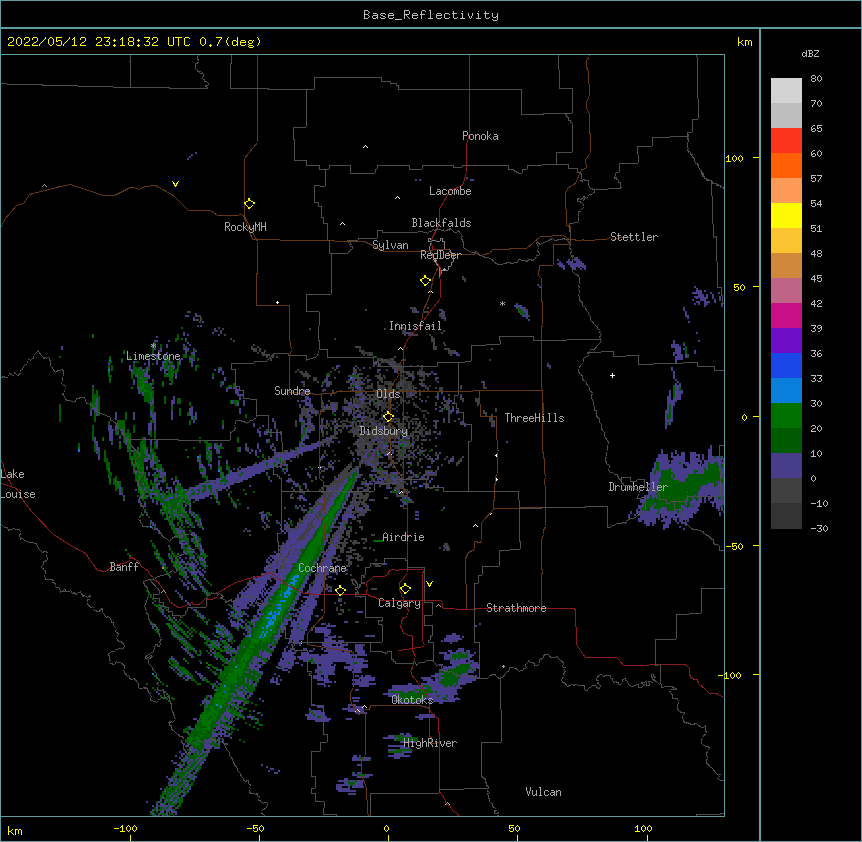Click the yellow marker just above Calgary label
The height and width of the screenshot is (842, 862).
click(405, 589)
